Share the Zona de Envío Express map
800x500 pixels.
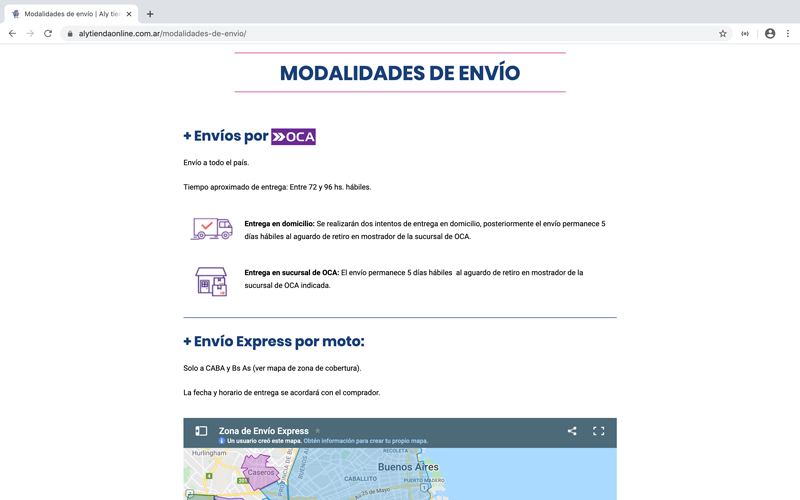click(x=572, y=431)
